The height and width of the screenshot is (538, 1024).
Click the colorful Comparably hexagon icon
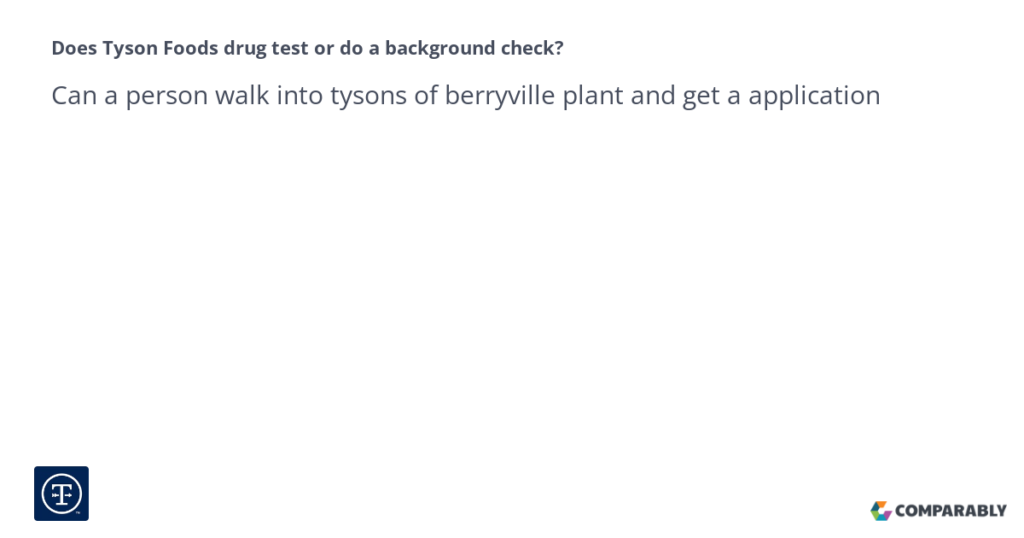(881, 511)
